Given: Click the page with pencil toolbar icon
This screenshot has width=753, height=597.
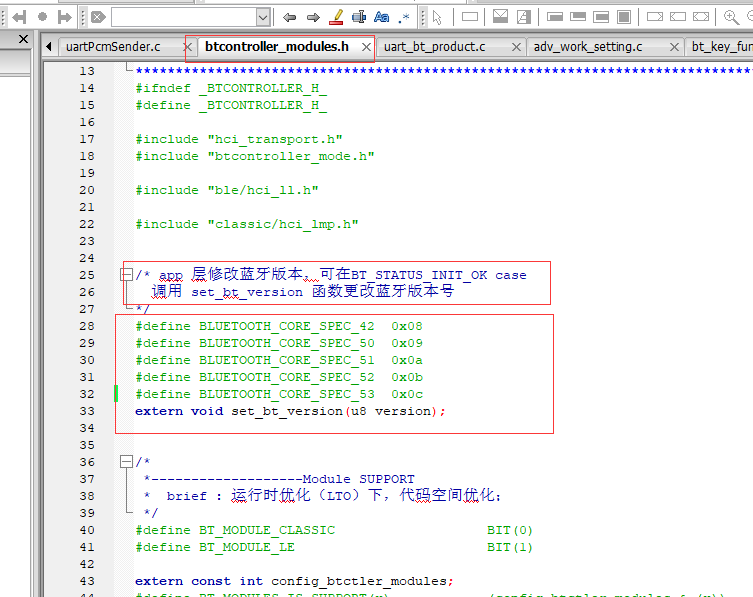Looking at the screenshot, I should [x=523, y=17].
